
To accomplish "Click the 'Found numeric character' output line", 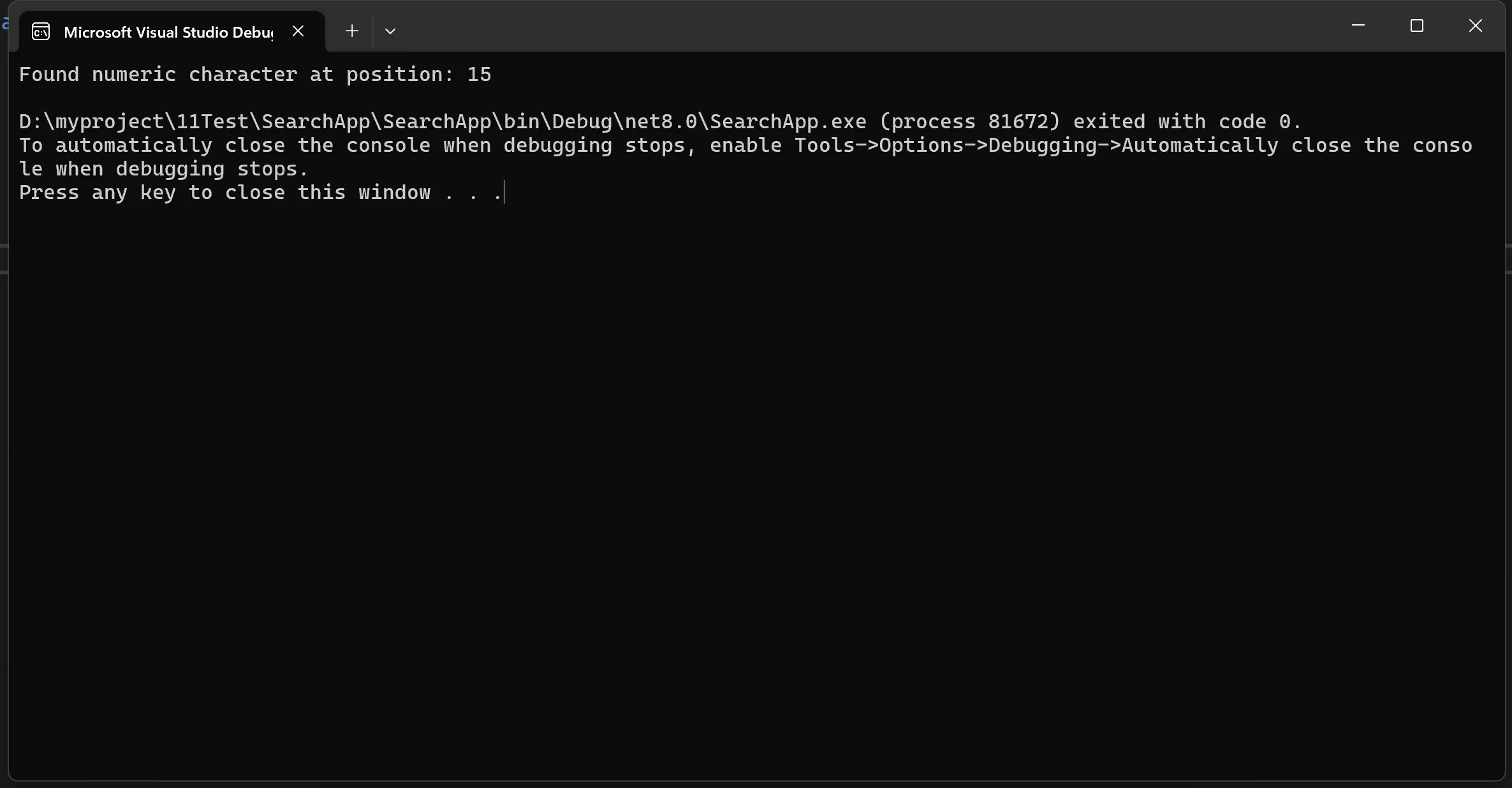I will 255,74.
